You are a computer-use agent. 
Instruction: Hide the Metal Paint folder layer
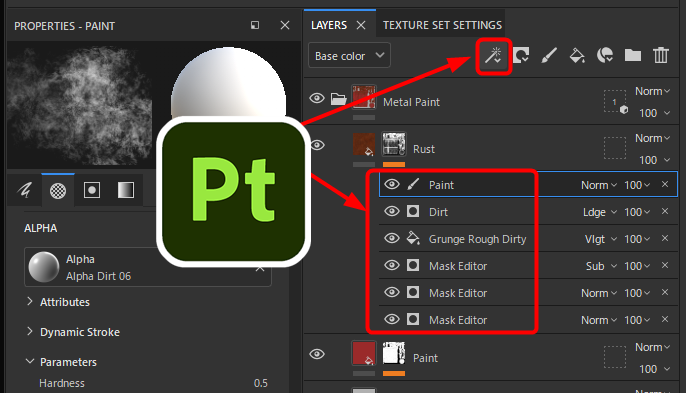pos(317,98)
